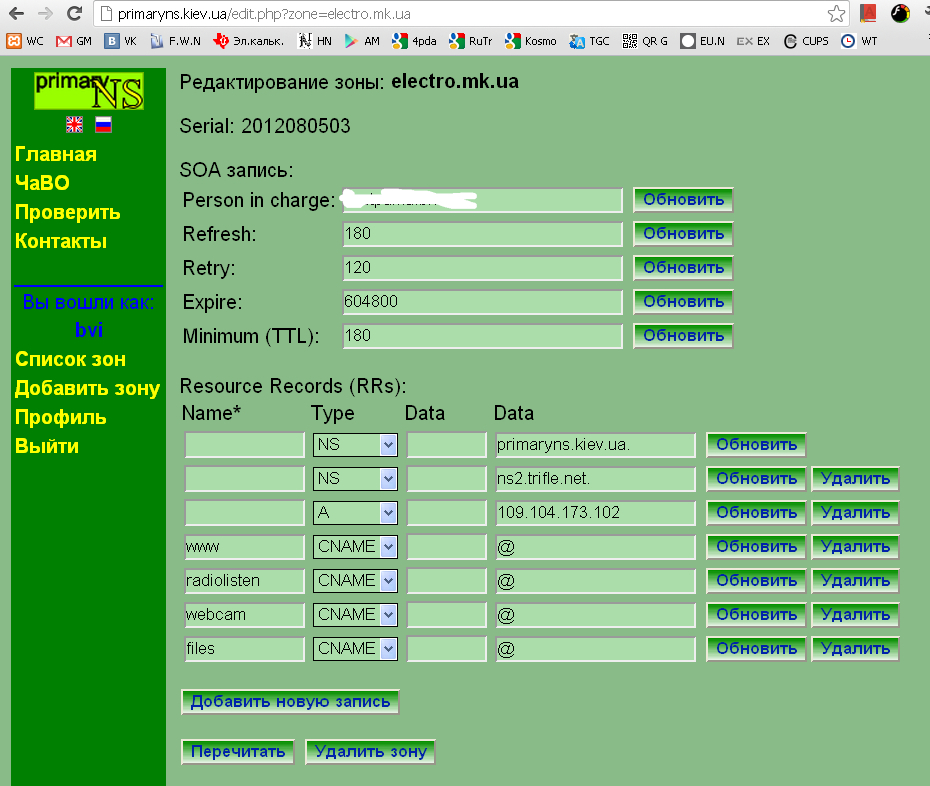Image resolution: width=930 pixels, height=786 pixels.
Task: Open Type dropdown for the webcam record
Action: 355,615
